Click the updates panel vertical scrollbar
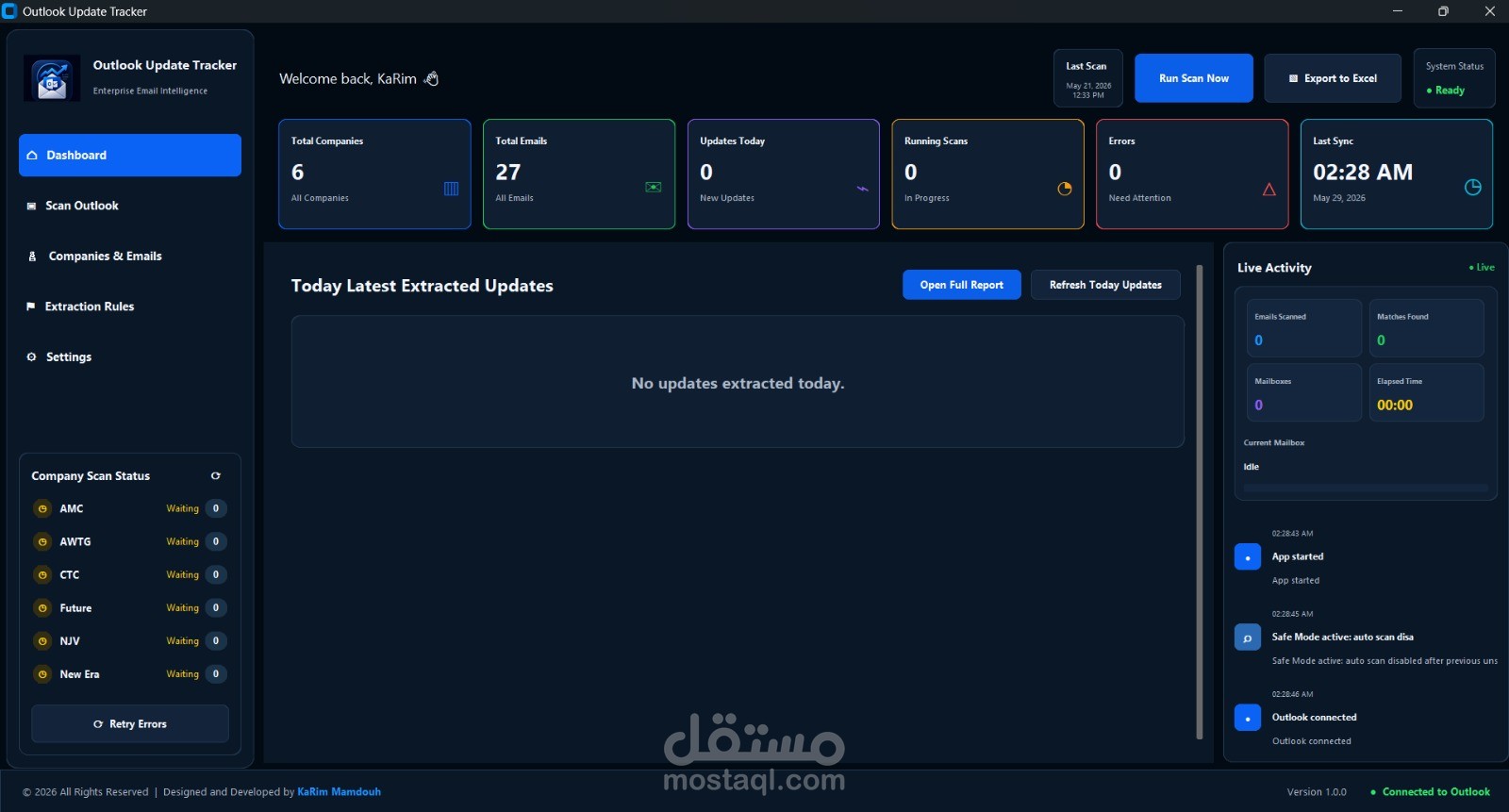The image size is (1509, 812). click(x=1200, y=502)
